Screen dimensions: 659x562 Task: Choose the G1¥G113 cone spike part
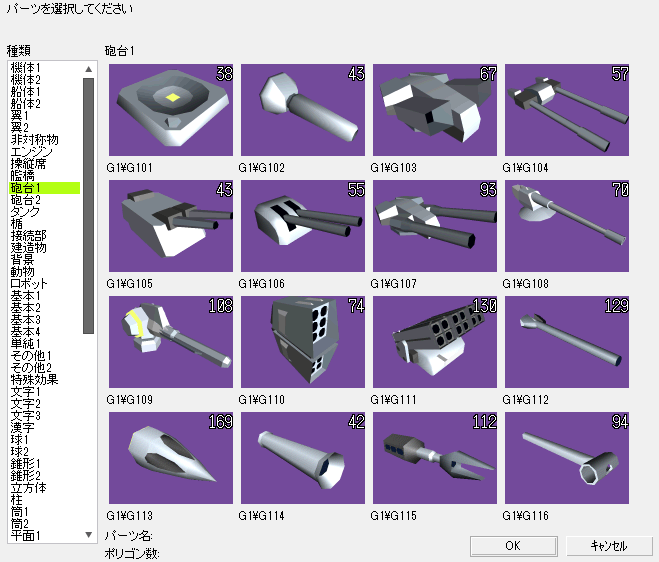171,458
